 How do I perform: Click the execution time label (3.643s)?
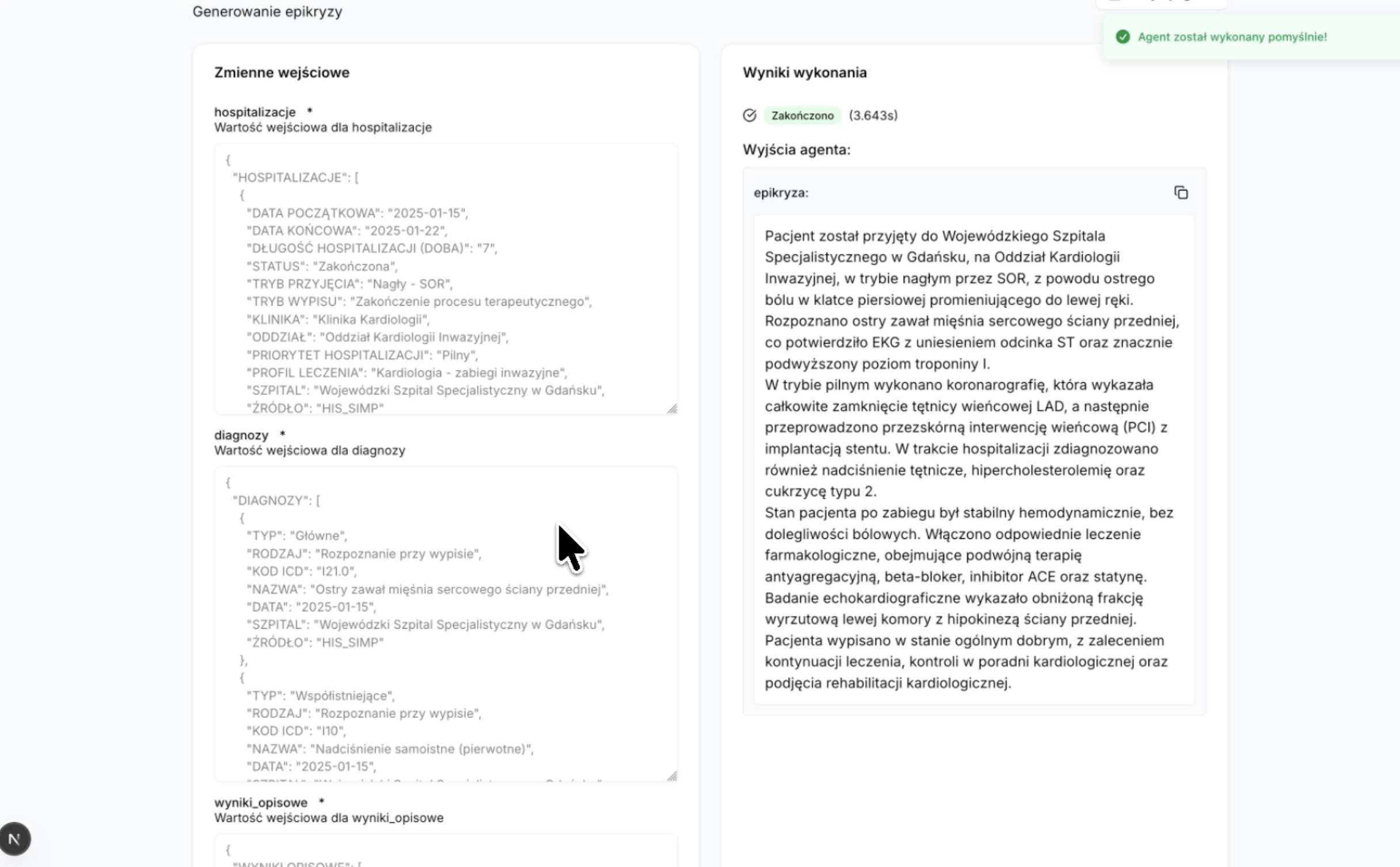pyautogui.click(x=874, y=115)
